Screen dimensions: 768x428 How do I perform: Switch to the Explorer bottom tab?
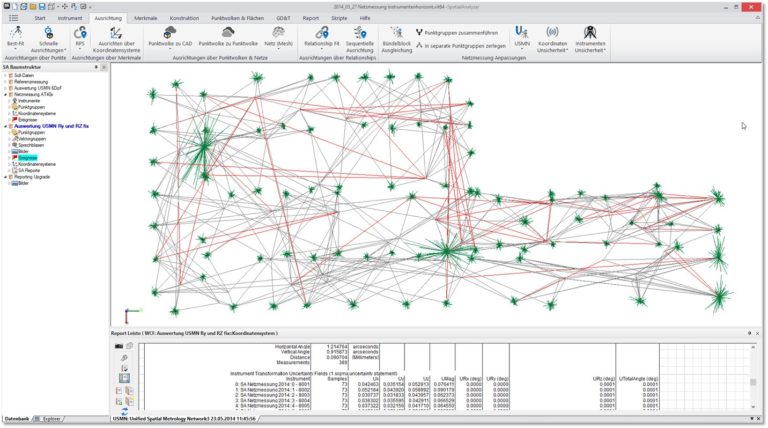(x=51, y=419)
